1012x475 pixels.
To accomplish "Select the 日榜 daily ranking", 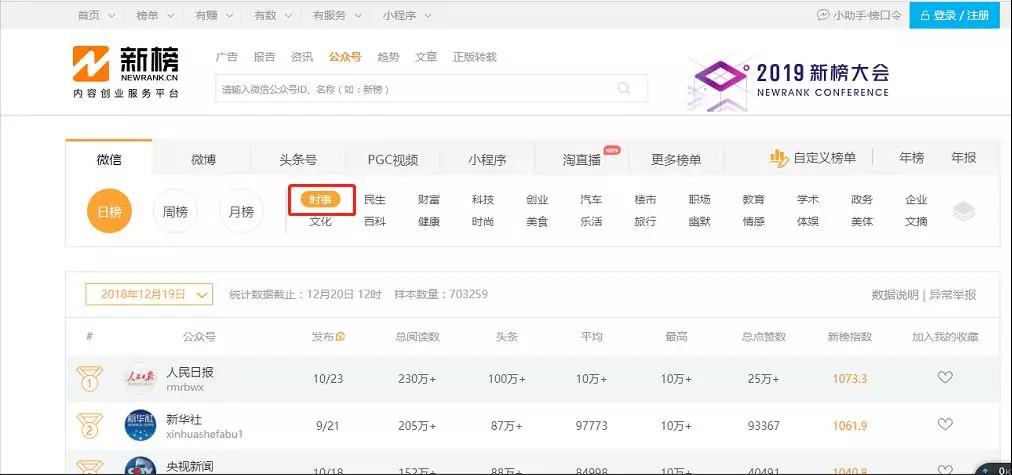I will point(110,211).
